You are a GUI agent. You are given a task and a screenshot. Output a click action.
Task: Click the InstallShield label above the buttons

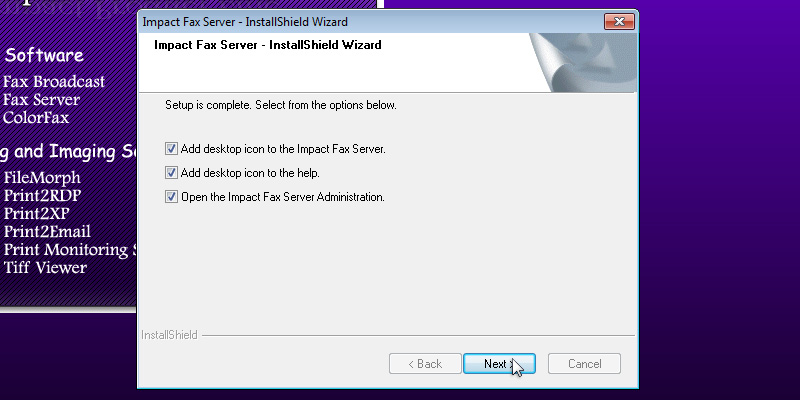[170, 335]
